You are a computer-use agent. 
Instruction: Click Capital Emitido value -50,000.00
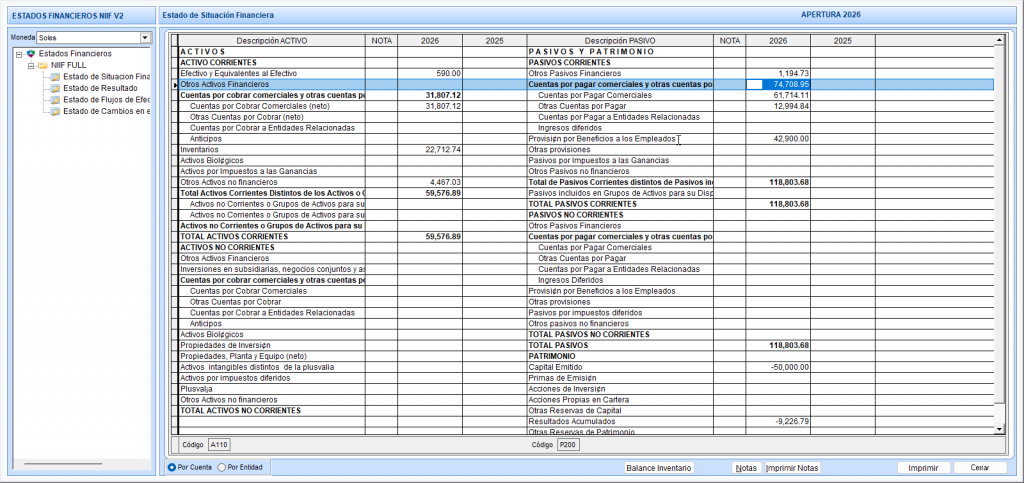778,367
